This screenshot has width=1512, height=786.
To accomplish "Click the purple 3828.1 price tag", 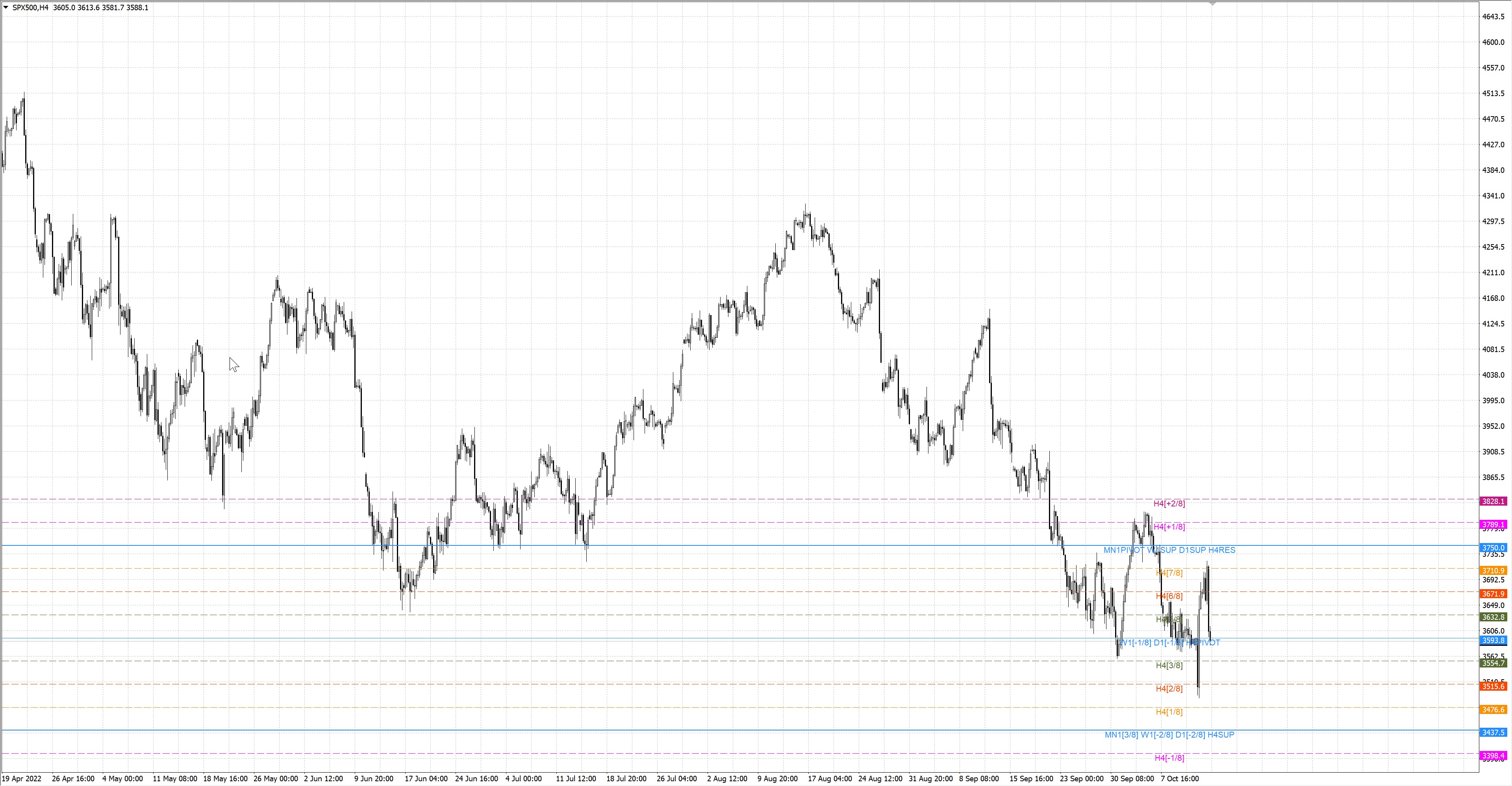I will click(x=1493, y=501).
